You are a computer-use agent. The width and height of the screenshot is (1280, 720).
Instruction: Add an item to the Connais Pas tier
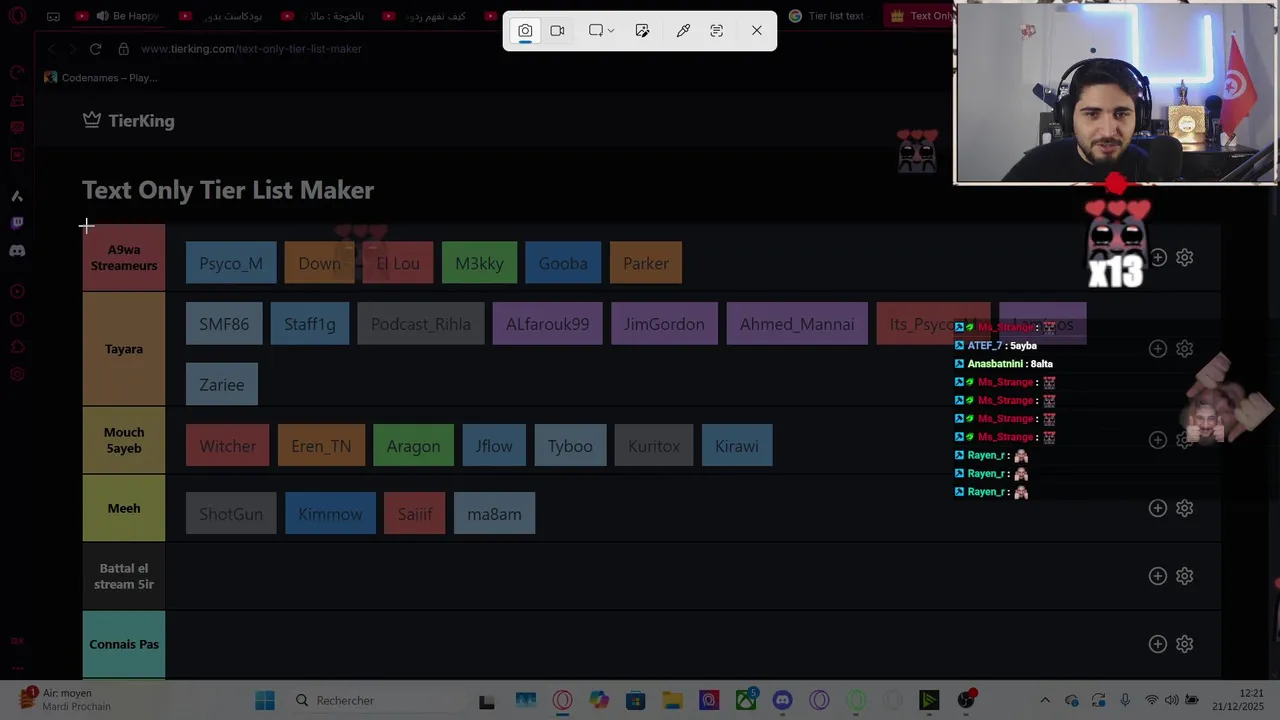(x=1158, y=644)
